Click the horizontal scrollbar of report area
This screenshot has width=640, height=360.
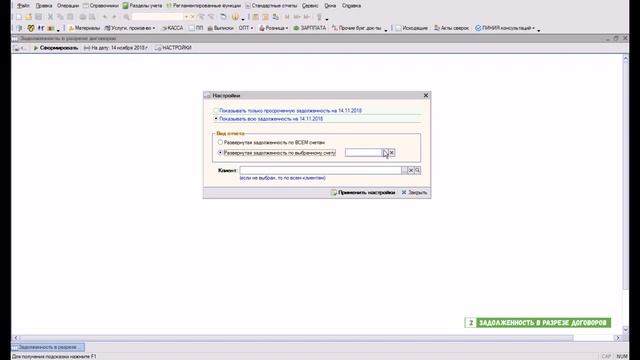click(x=316, y=338)
